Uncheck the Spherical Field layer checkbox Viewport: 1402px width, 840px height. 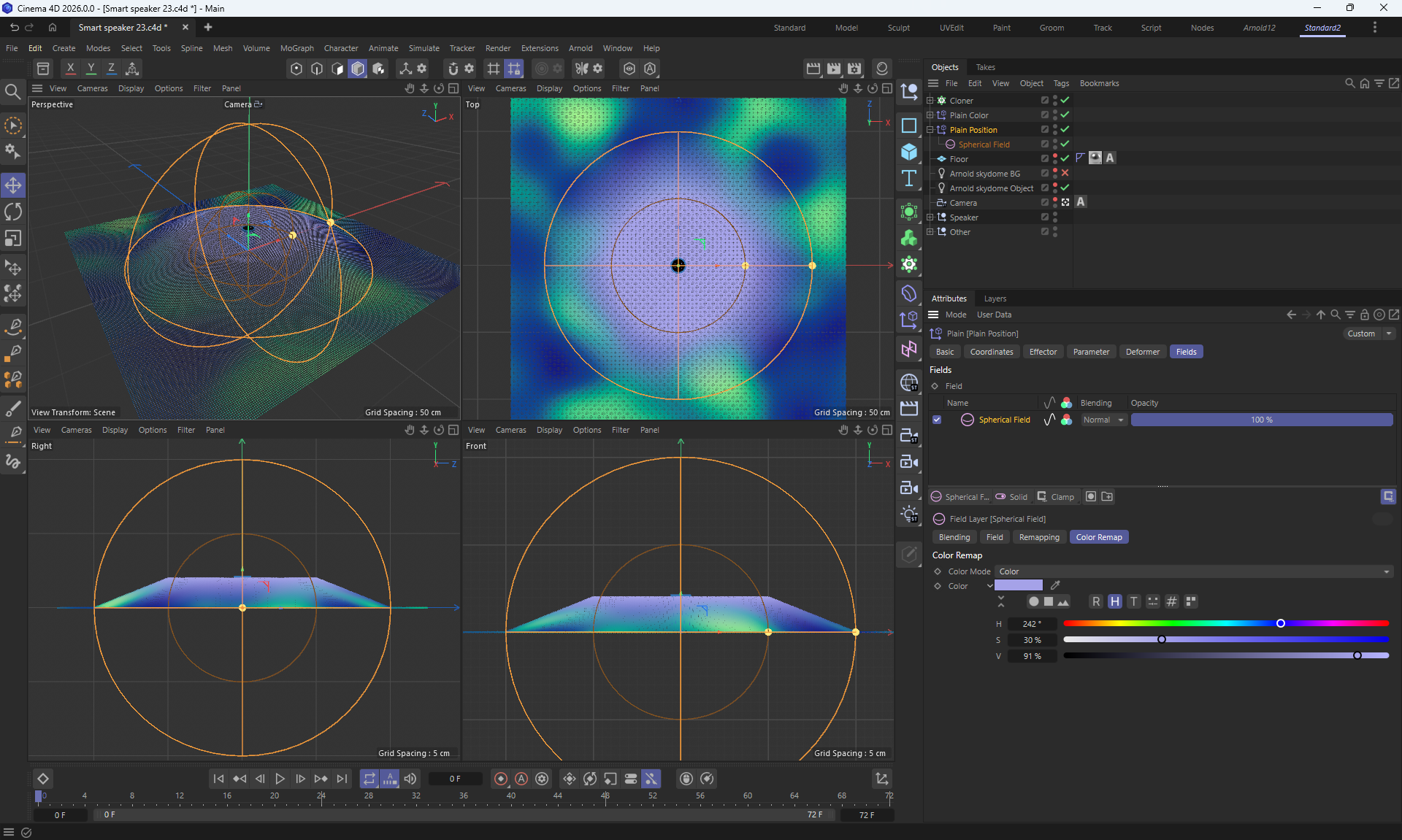click(937, 420)
